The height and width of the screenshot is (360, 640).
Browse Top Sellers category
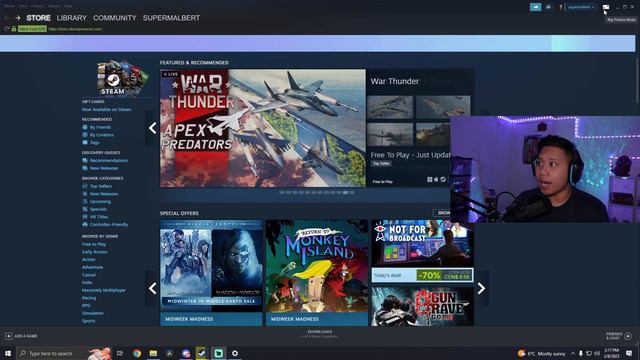pyautogui.click(x=101, y=186)
